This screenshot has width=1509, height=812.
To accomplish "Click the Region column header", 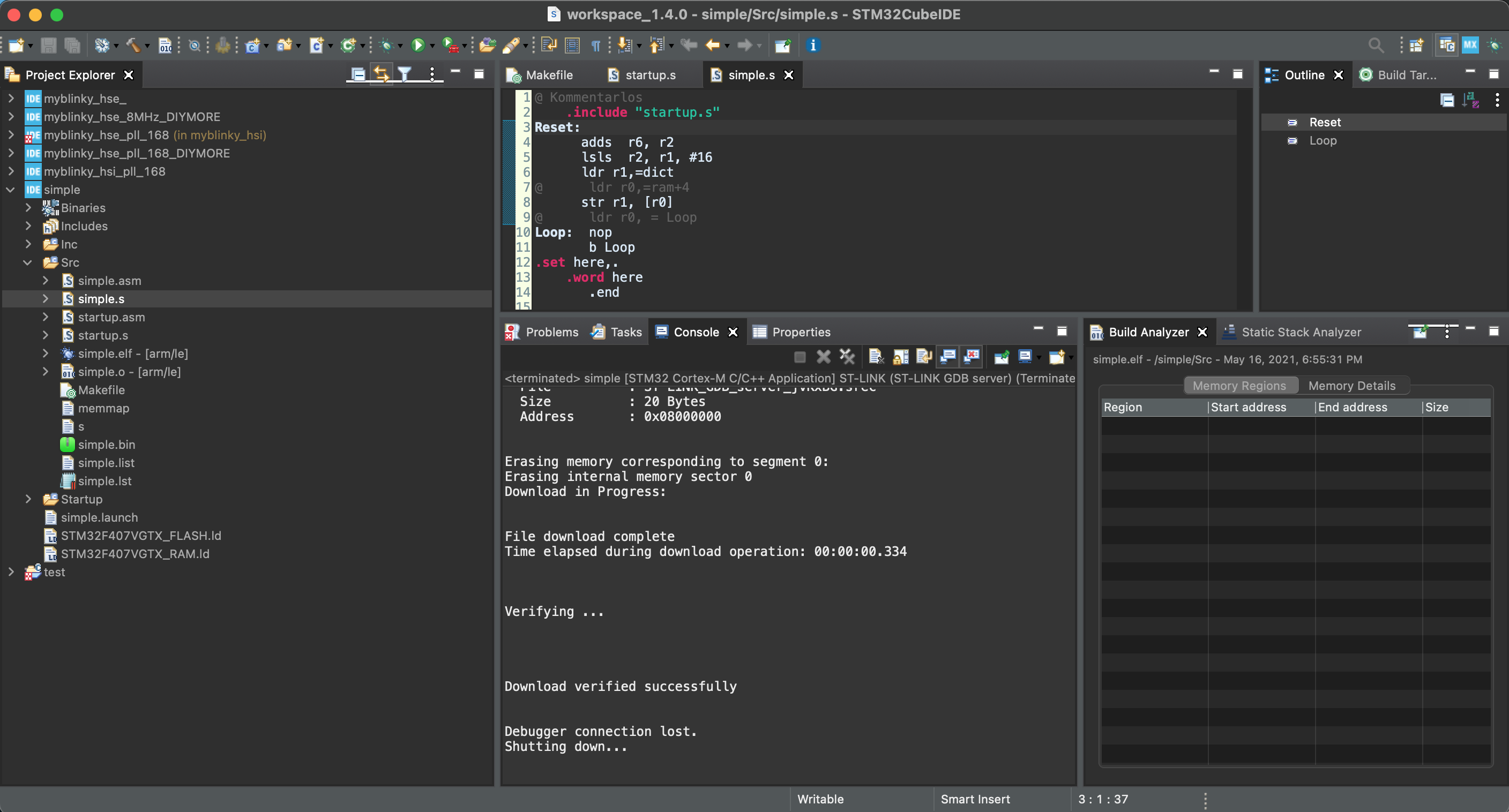I will pos(1154,407).
